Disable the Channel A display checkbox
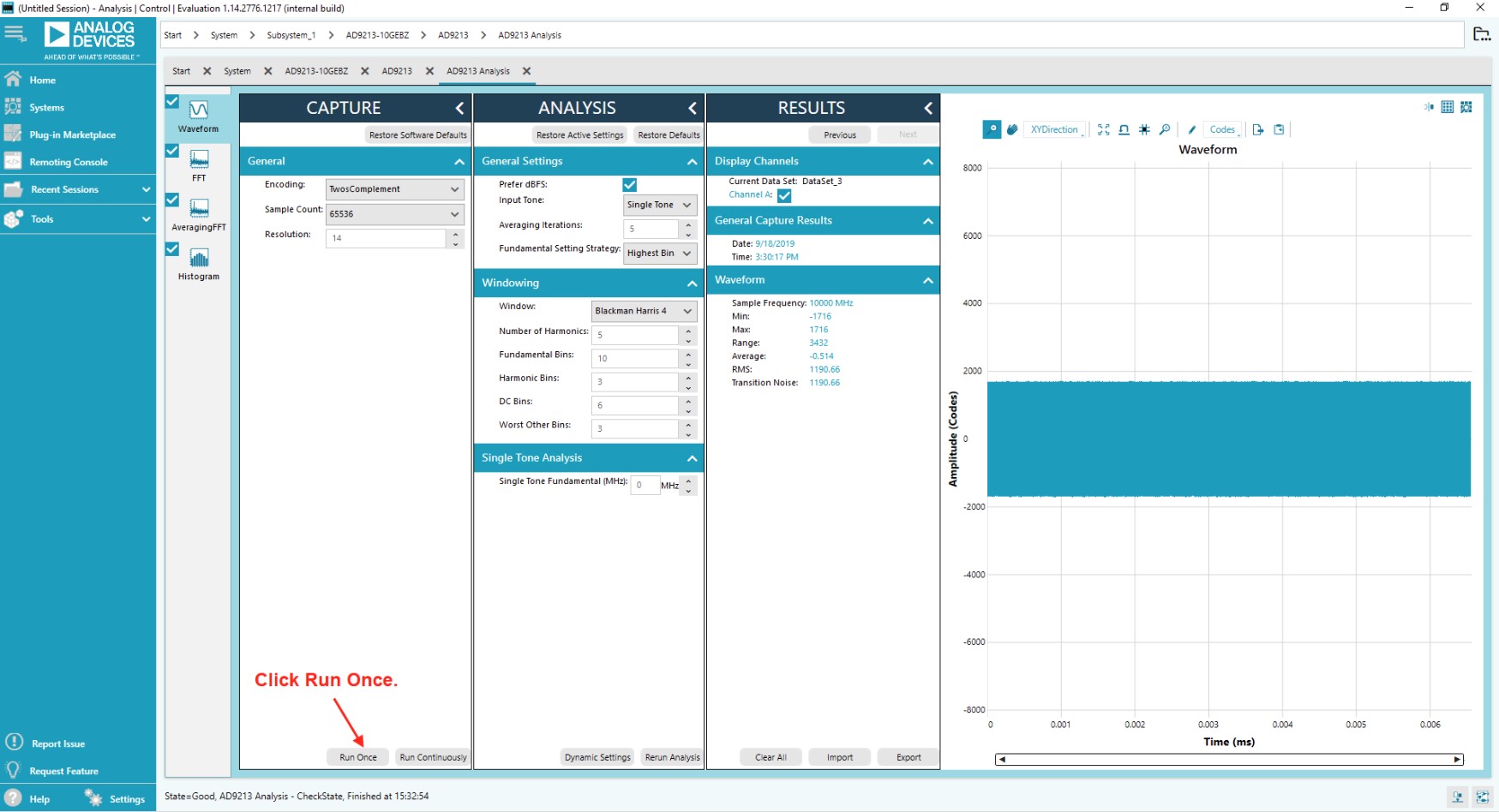Viewport: 1499px width, 812px height. [784, 195]
